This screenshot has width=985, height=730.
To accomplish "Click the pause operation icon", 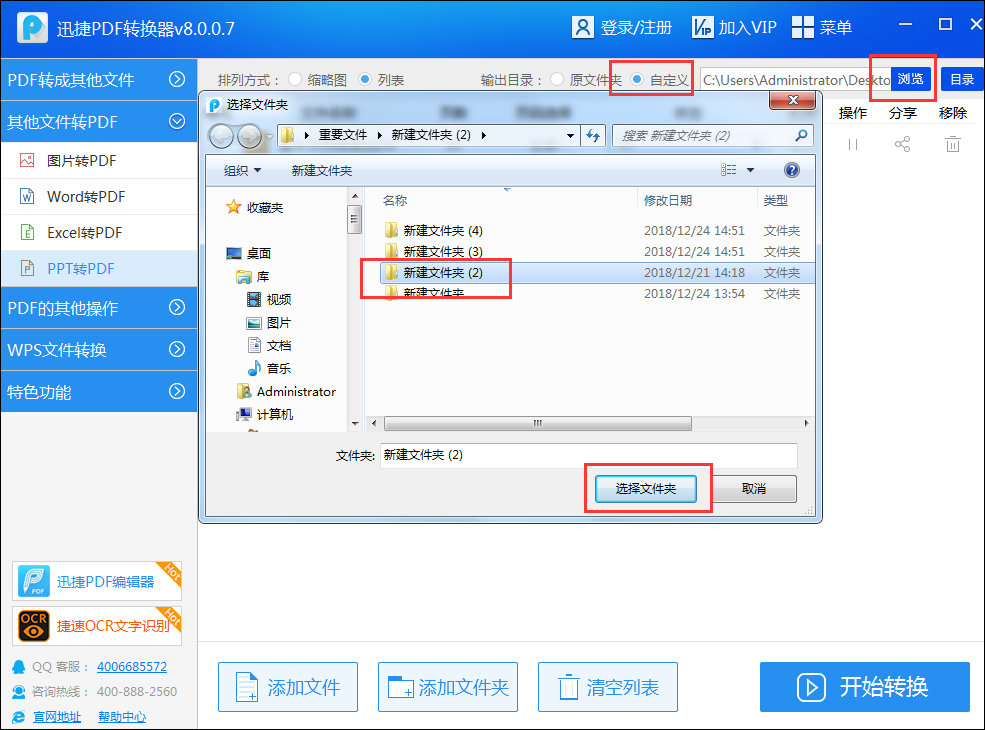I will click(x=852, y=144).
